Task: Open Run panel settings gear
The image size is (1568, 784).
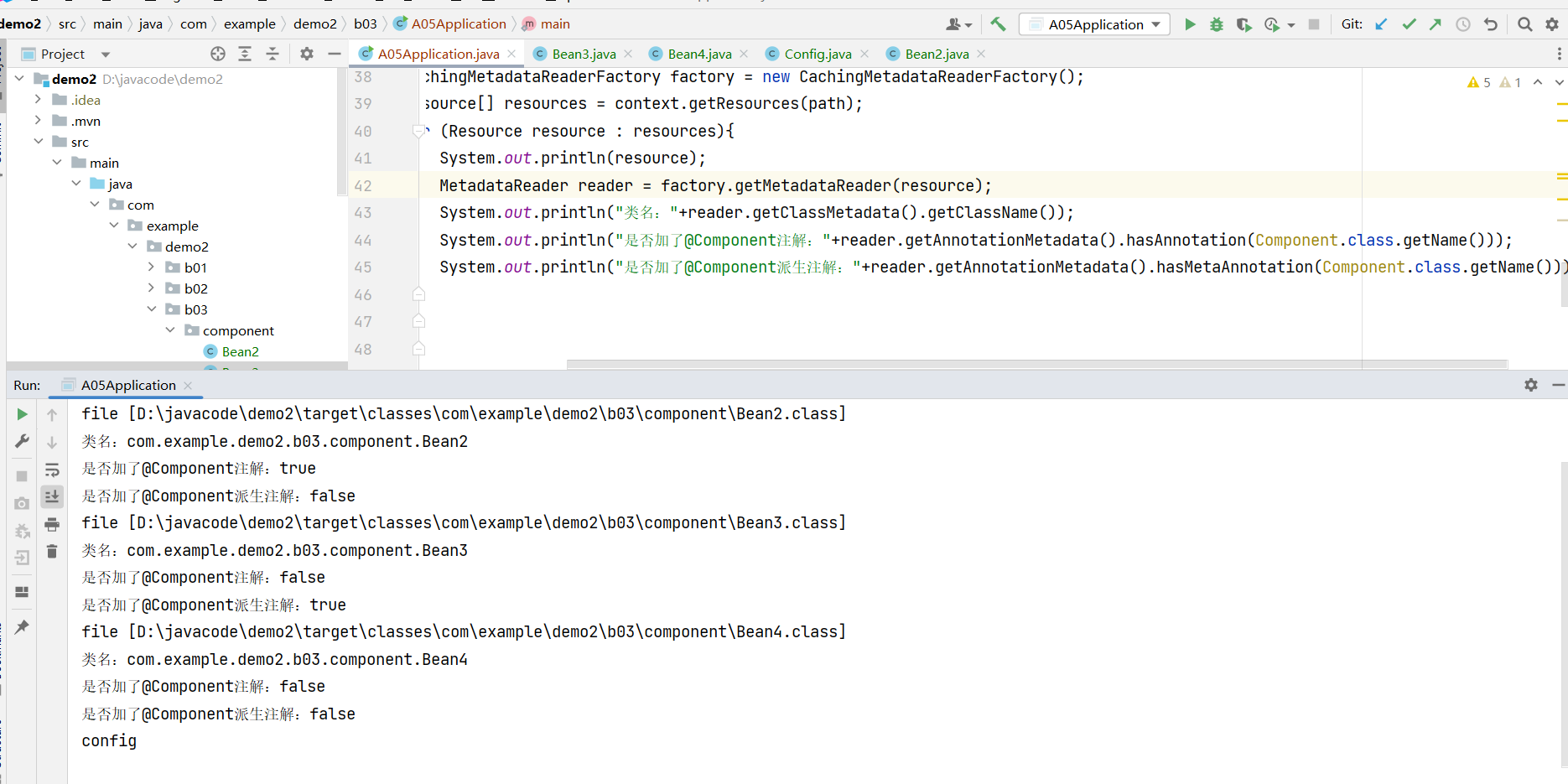Action: [1531, 385]
